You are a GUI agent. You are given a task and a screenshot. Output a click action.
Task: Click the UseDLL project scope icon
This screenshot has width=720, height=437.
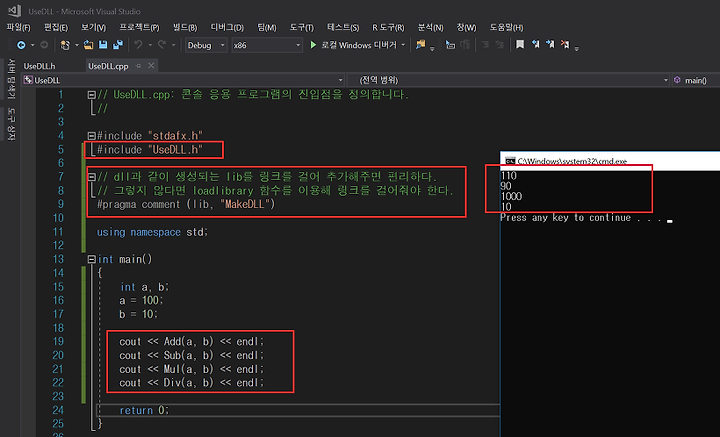pos(28,80)
